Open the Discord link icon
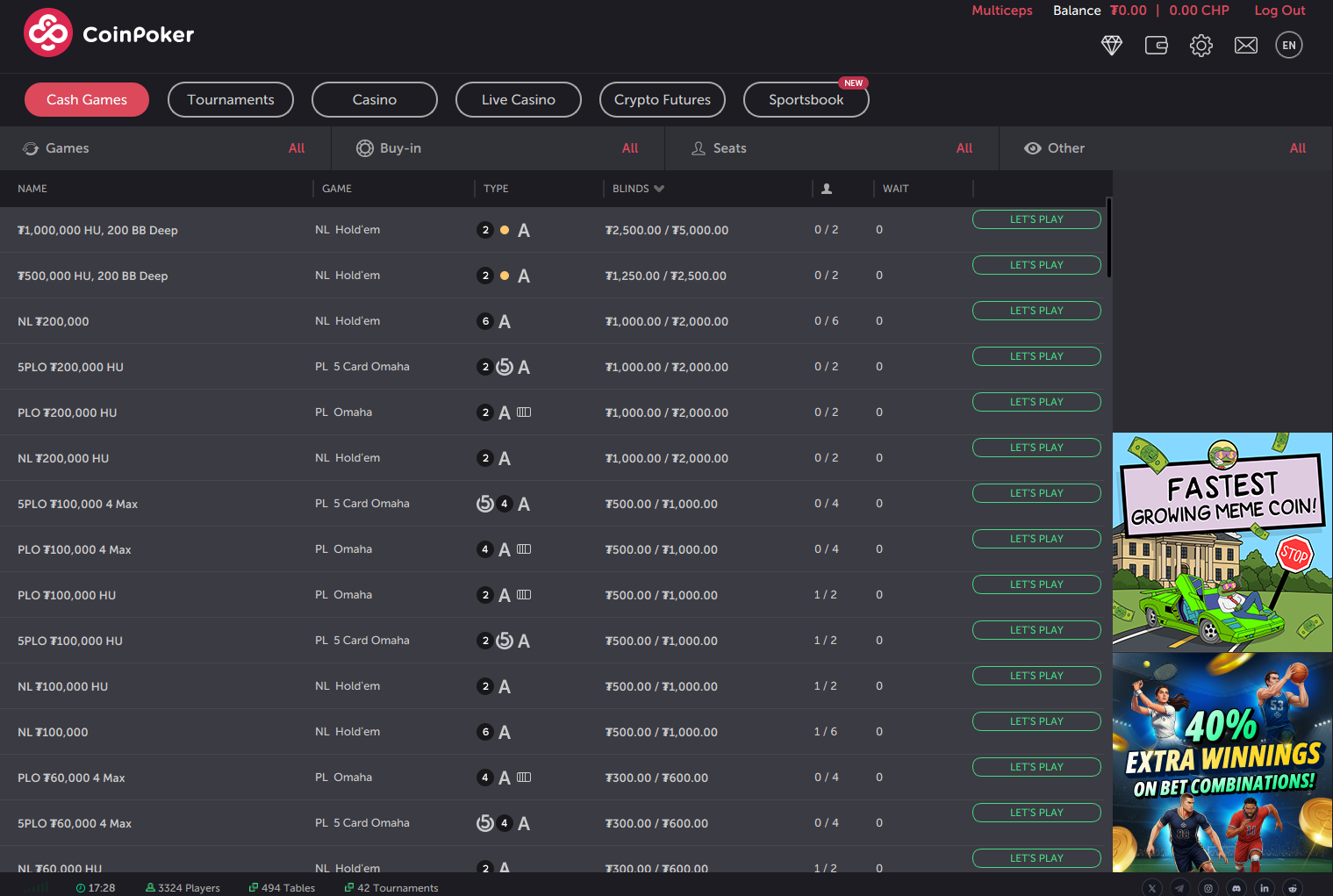 1236,888
